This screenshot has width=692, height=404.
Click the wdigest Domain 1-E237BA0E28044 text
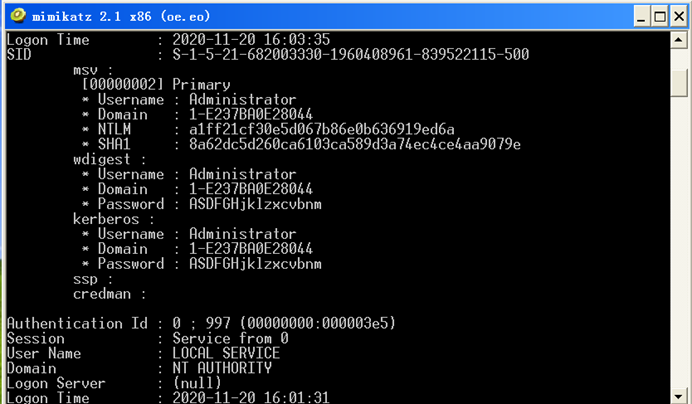pos(251,189)
